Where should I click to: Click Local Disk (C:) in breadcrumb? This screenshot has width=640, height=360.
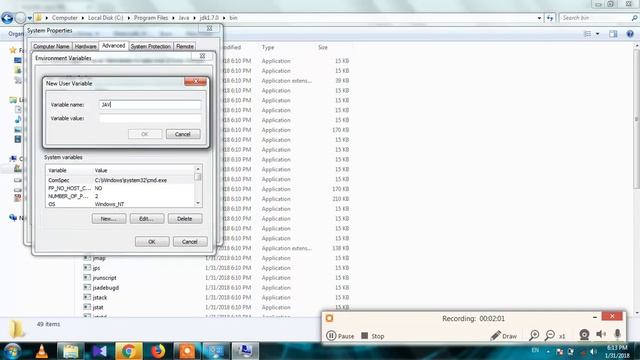[105, 18]
